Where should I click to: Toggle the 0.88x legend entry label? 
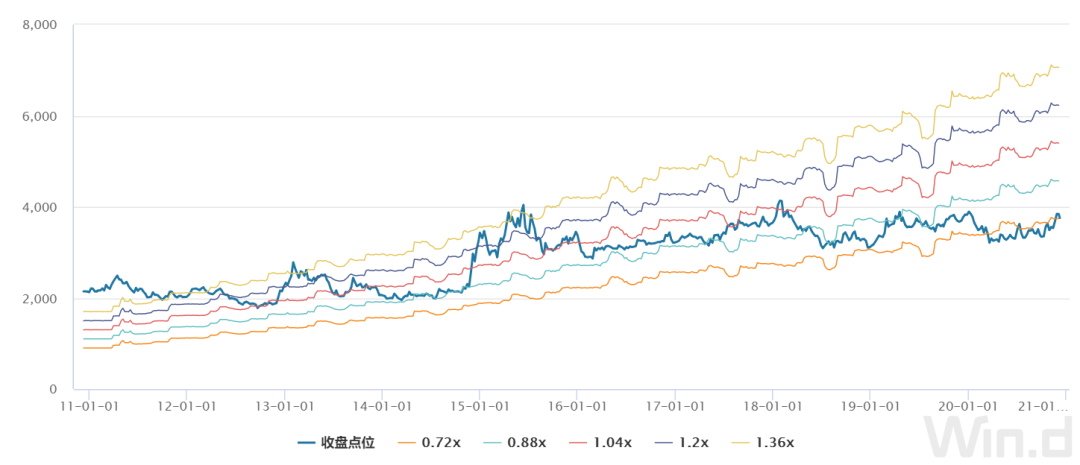pyautogui.click(x=527, y=442)
